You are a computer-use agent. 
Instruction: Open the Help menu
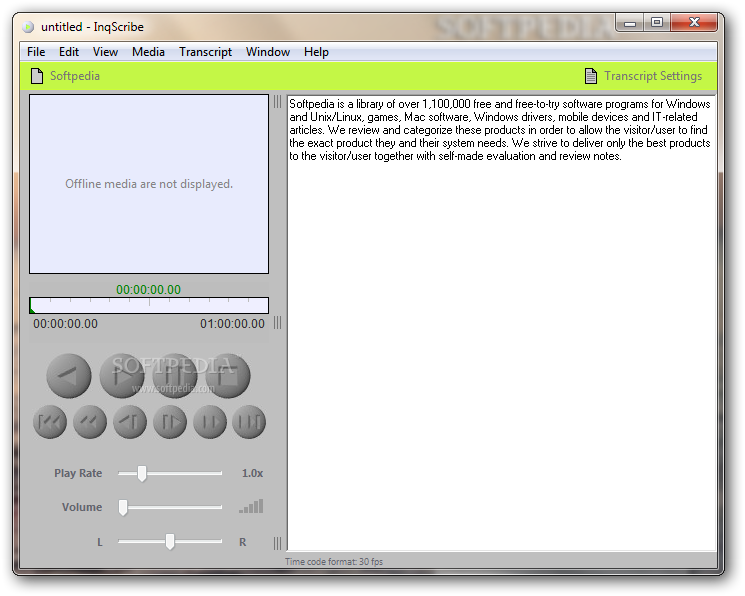316,52
